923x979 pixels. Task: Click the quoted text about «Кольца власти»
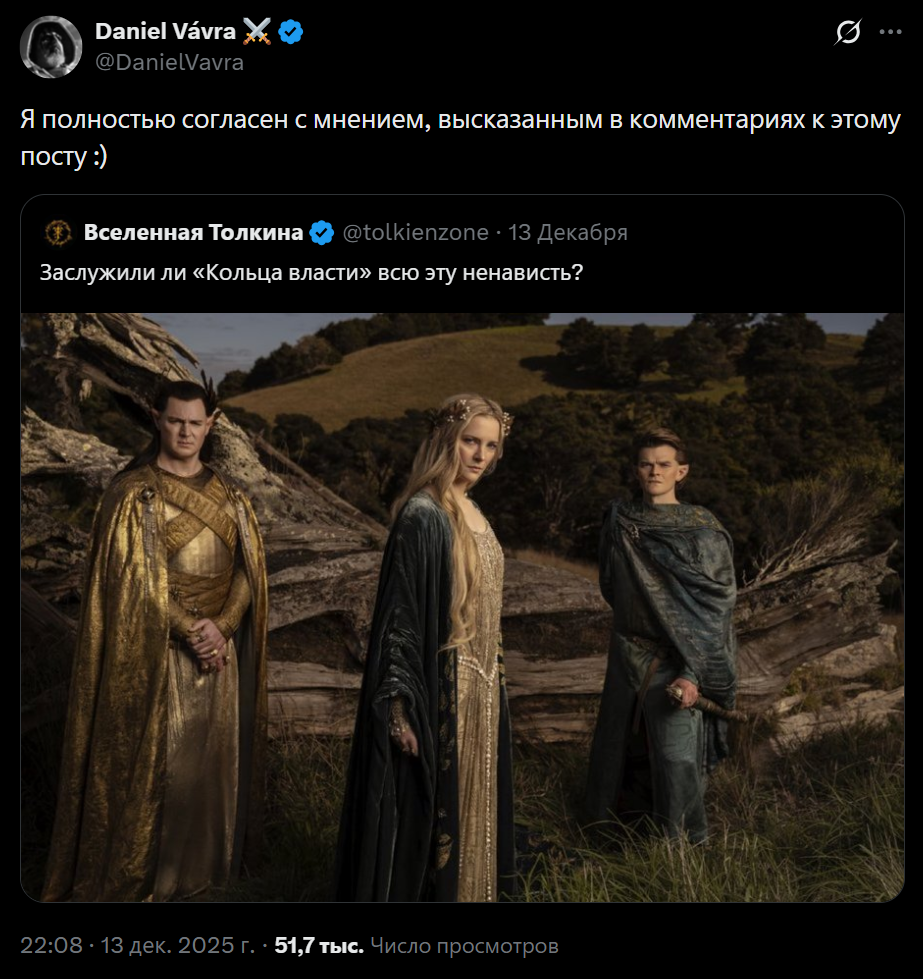[x=311, y=272]
